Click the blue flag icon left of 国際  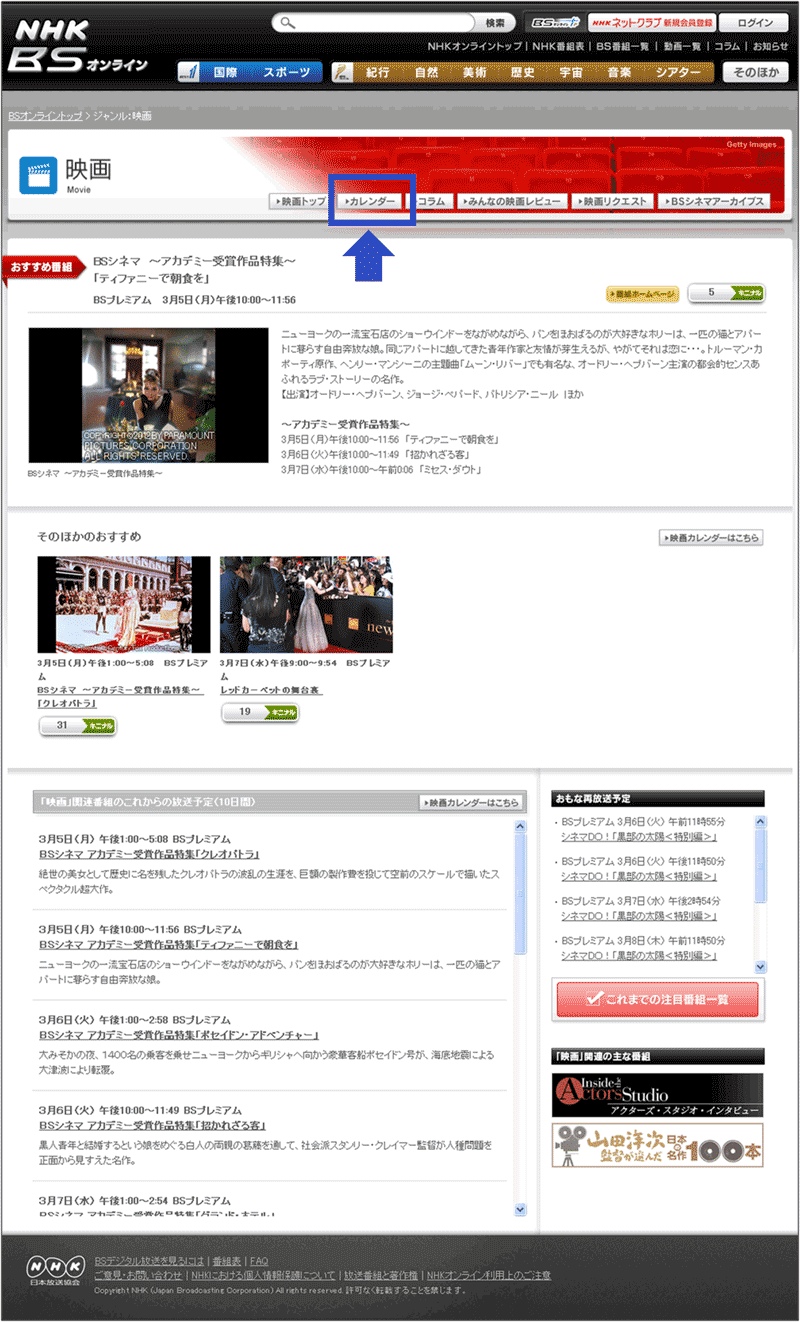(188, 72)
